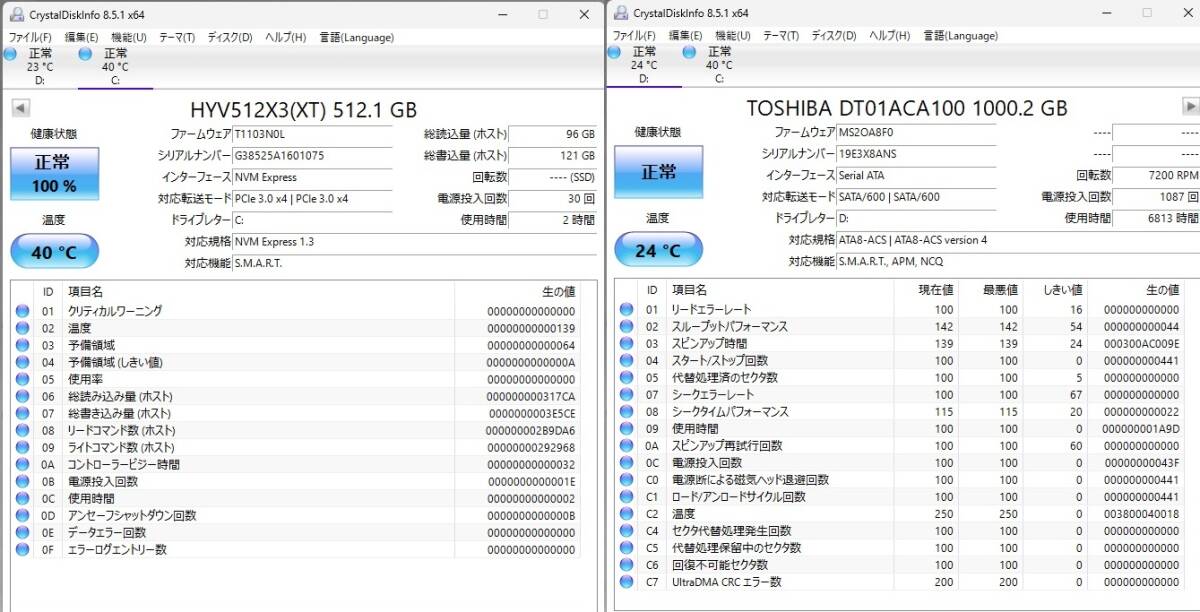Click the 正常 health status button in the TOSHIBA window
Viewport: 1200px width, 612px height.
(x=658, y=172)
